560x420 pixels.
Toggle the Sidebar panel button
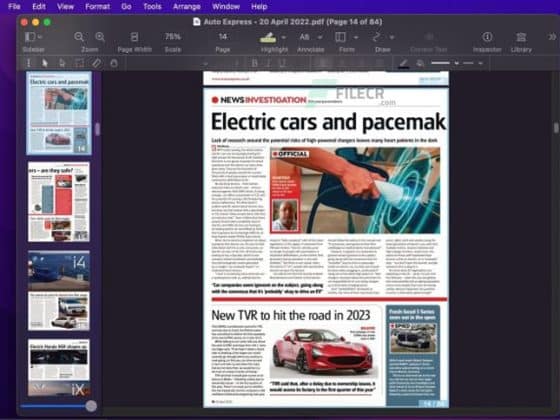click(30, 37)
